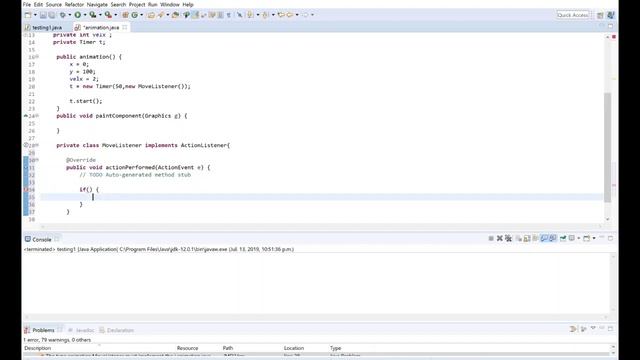Viewport: 640px width, 360px height.
Task: Click the Save All toolbar icon
Action: pyautogui.click(x=52, y=15)
